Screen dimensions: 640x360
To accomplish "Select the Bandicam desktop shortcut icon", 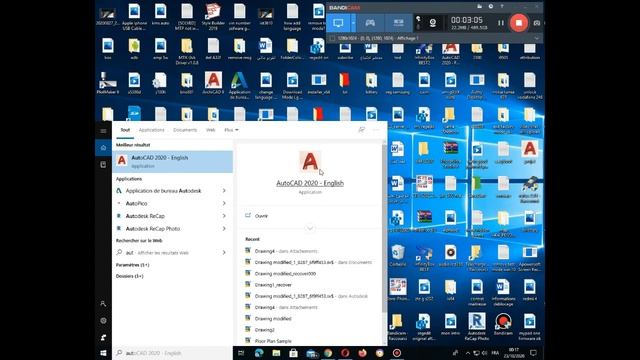I will pos(503,324).
